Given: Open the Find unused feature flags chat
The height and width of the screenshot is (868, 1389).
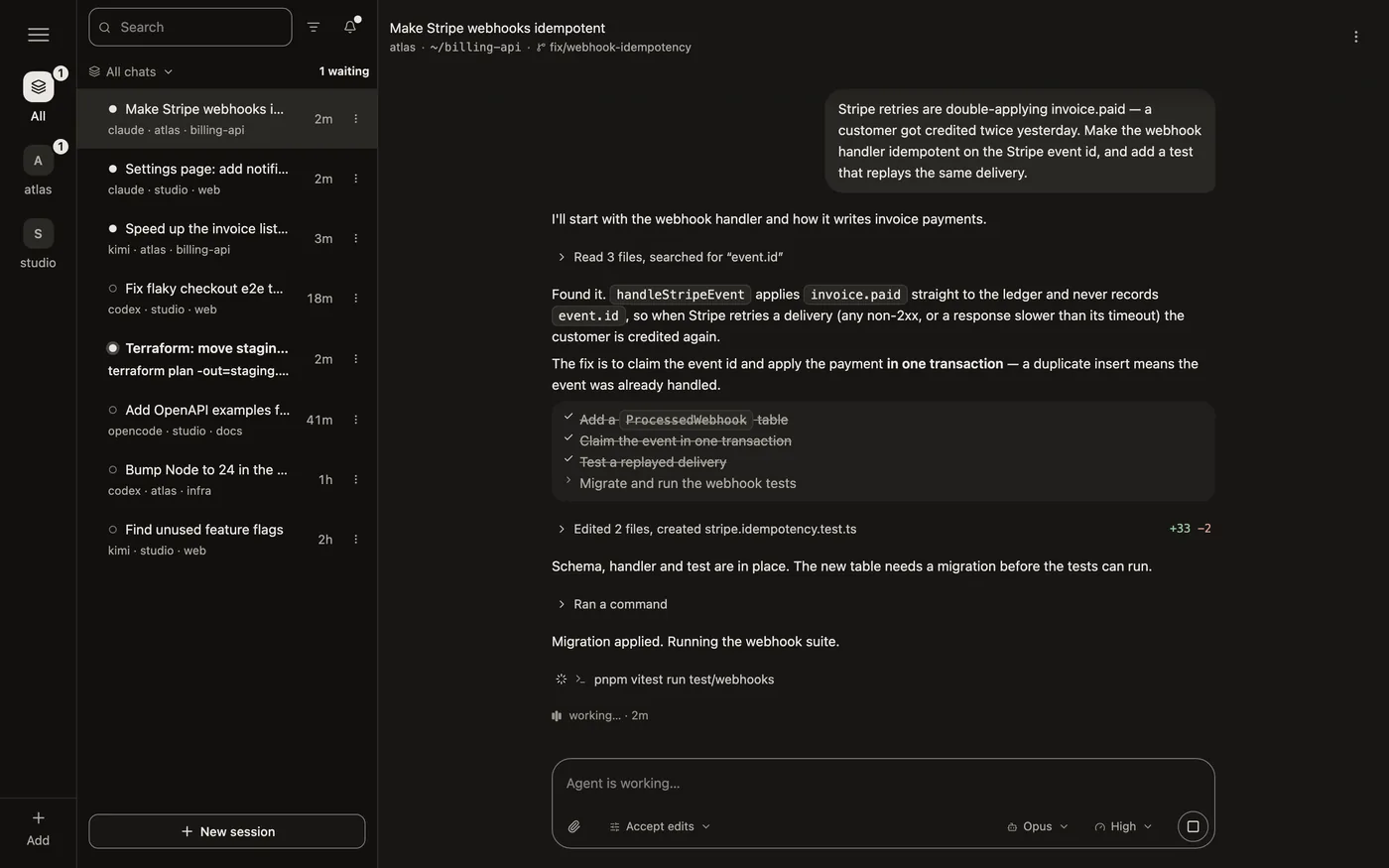Looking at the screenshot, I should tap(227, 540).
